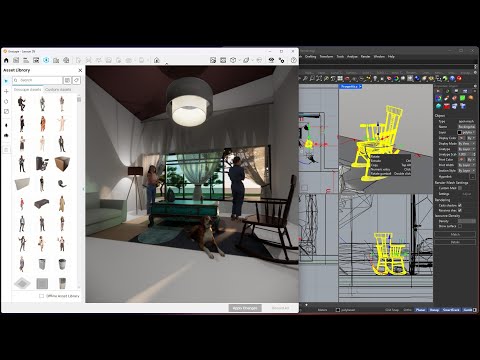This screenshot has height=360, width=480.
Task: Open the Custom Assets tab
Action: 58,90
